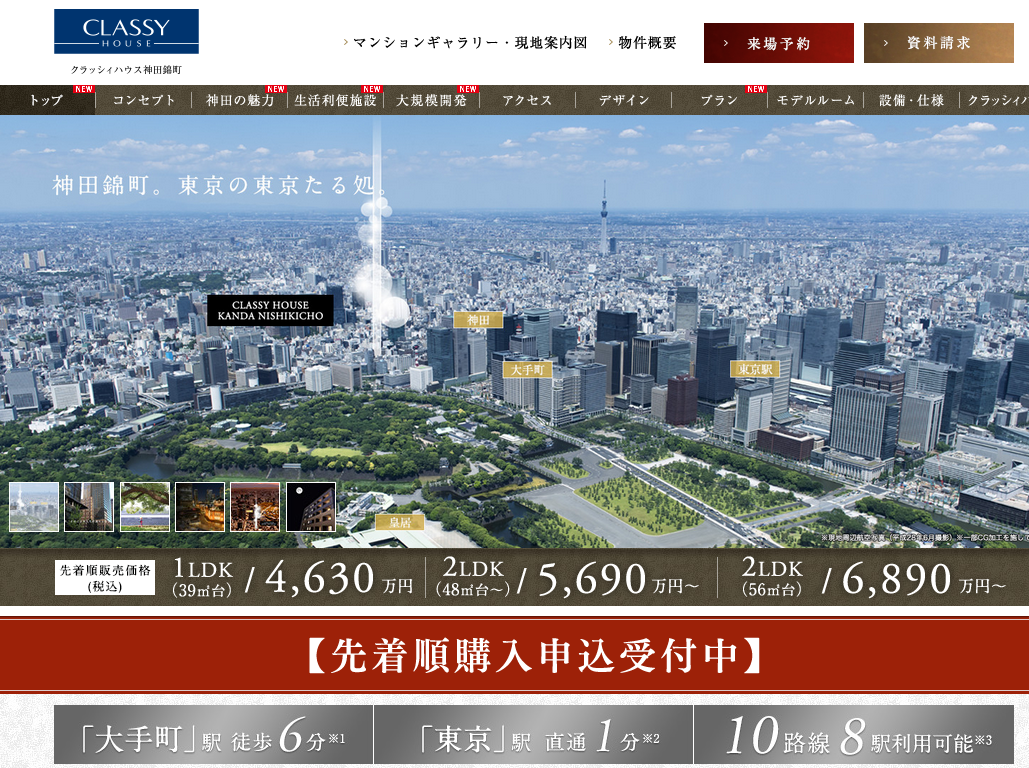Select the glass office tower thumbnail
1029x768 pixels.
point(89,507)
